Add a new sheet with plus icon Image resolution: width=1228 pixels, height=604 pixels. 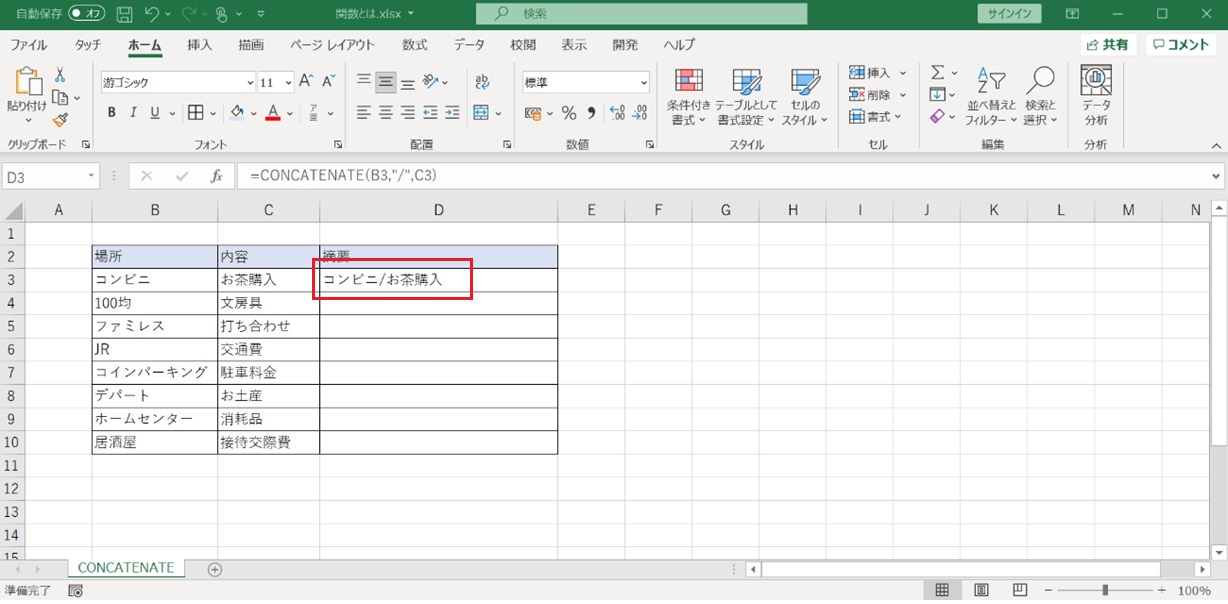(214, 569)
